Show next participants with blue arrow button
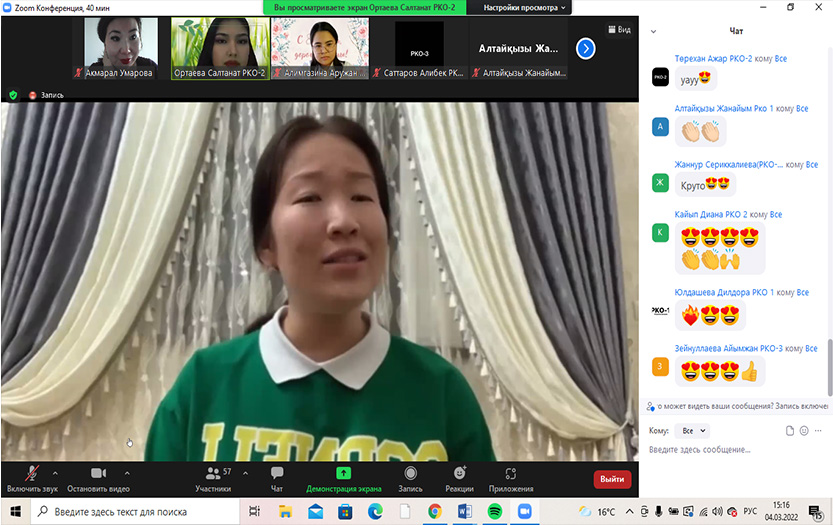 (587, 48)
